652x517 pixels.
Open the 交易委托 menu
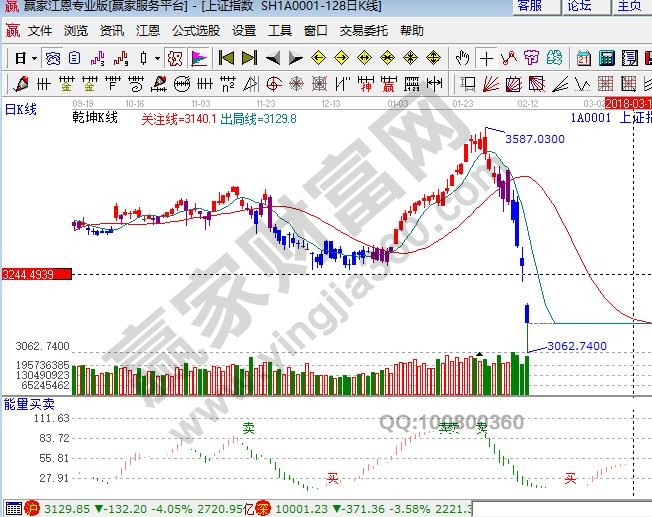362,31
